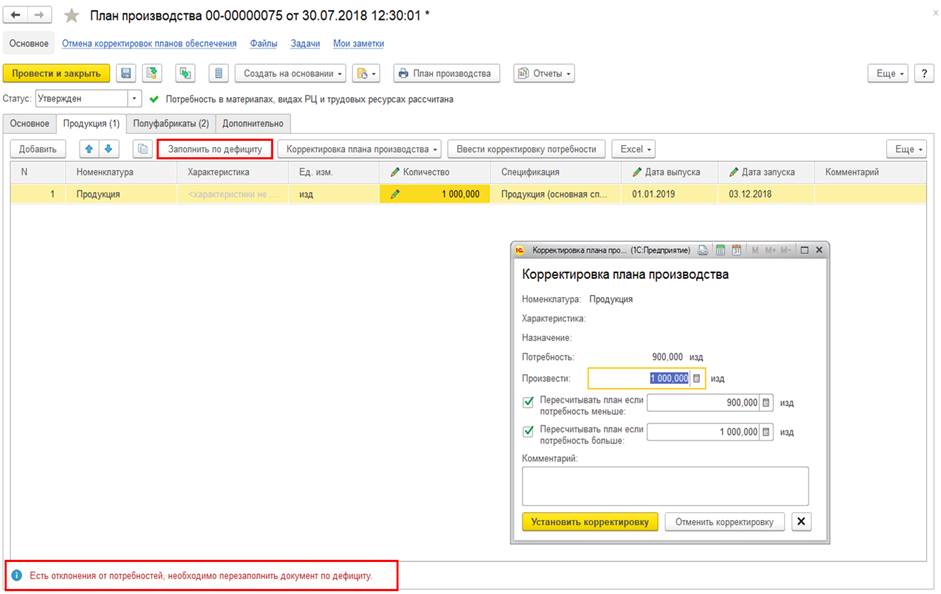Open the Статус dropdown list

pos(135,98)
